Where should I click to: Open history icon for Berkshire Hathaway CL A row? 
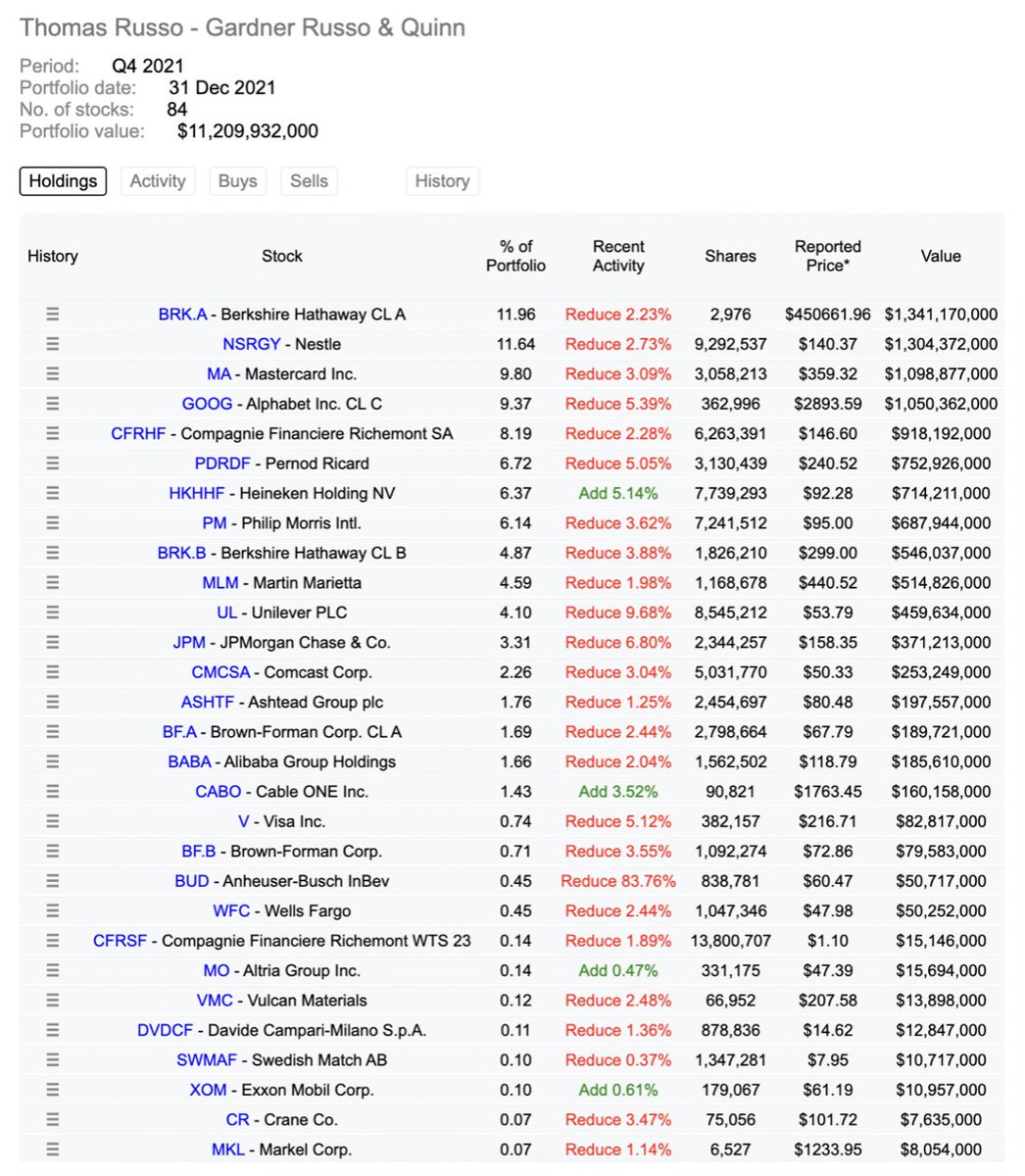coord(53,315)
